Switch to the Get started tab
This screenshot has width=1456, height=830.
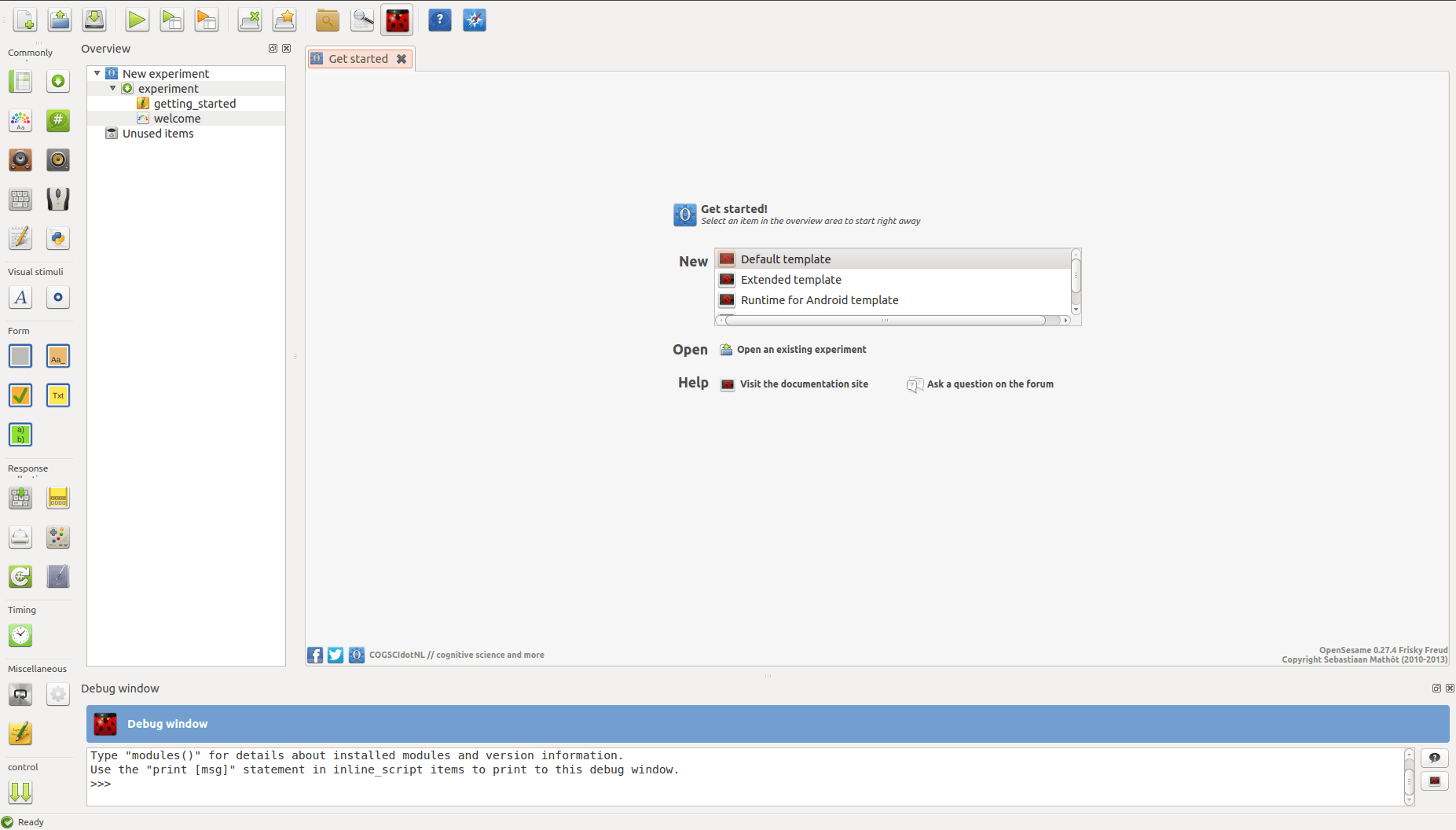pos(358,58)
